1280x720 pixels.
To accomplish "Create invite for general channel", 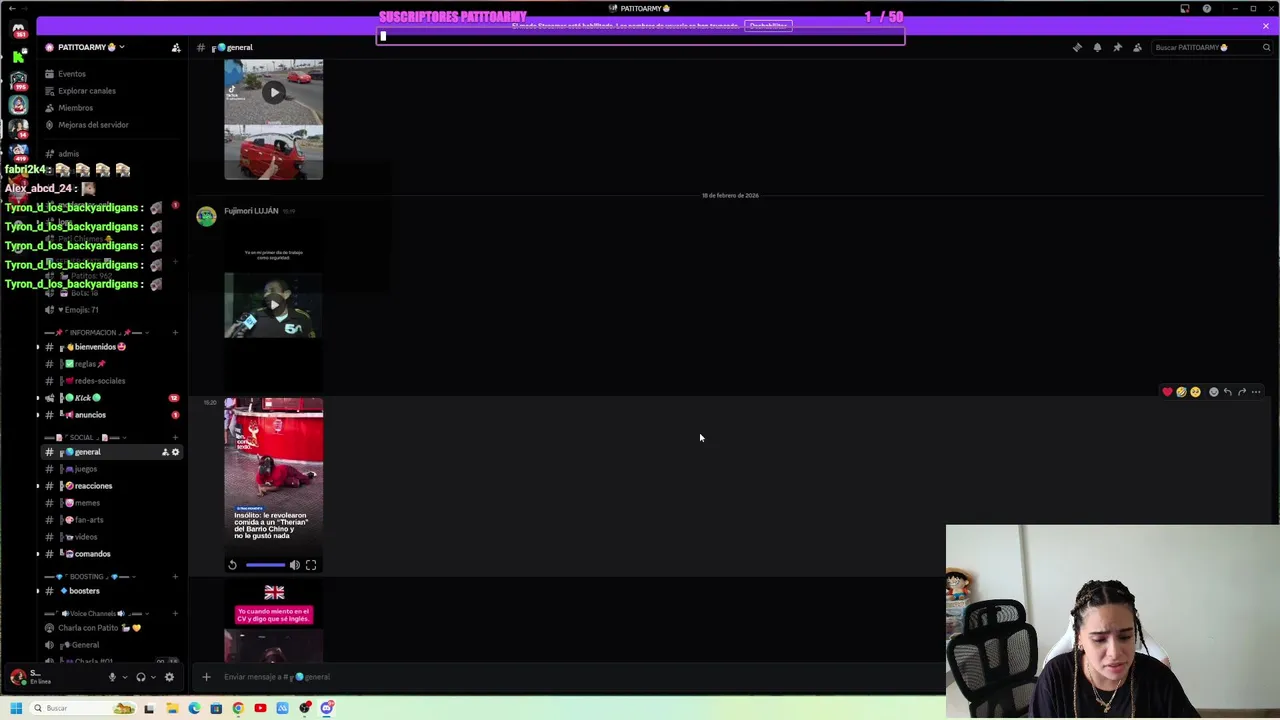I will tap(165, 452).
